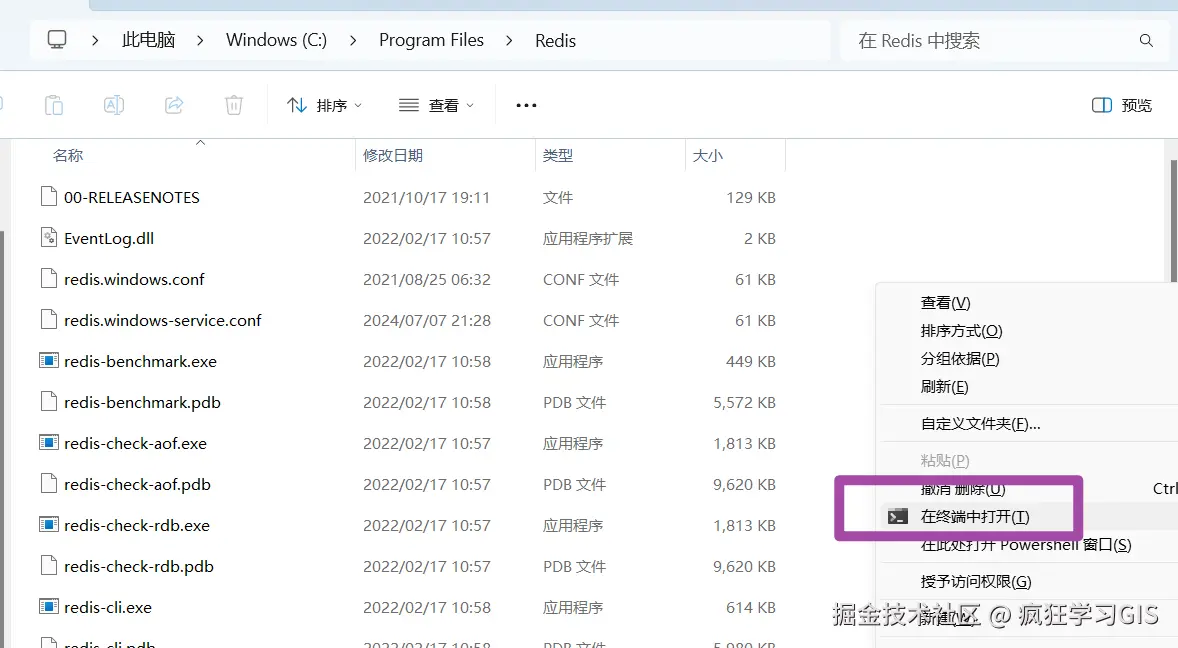Screen dimensions: 1178x648
Task: Expand chevron after Windows (C:) in breadcrumb
Action: 353,41
